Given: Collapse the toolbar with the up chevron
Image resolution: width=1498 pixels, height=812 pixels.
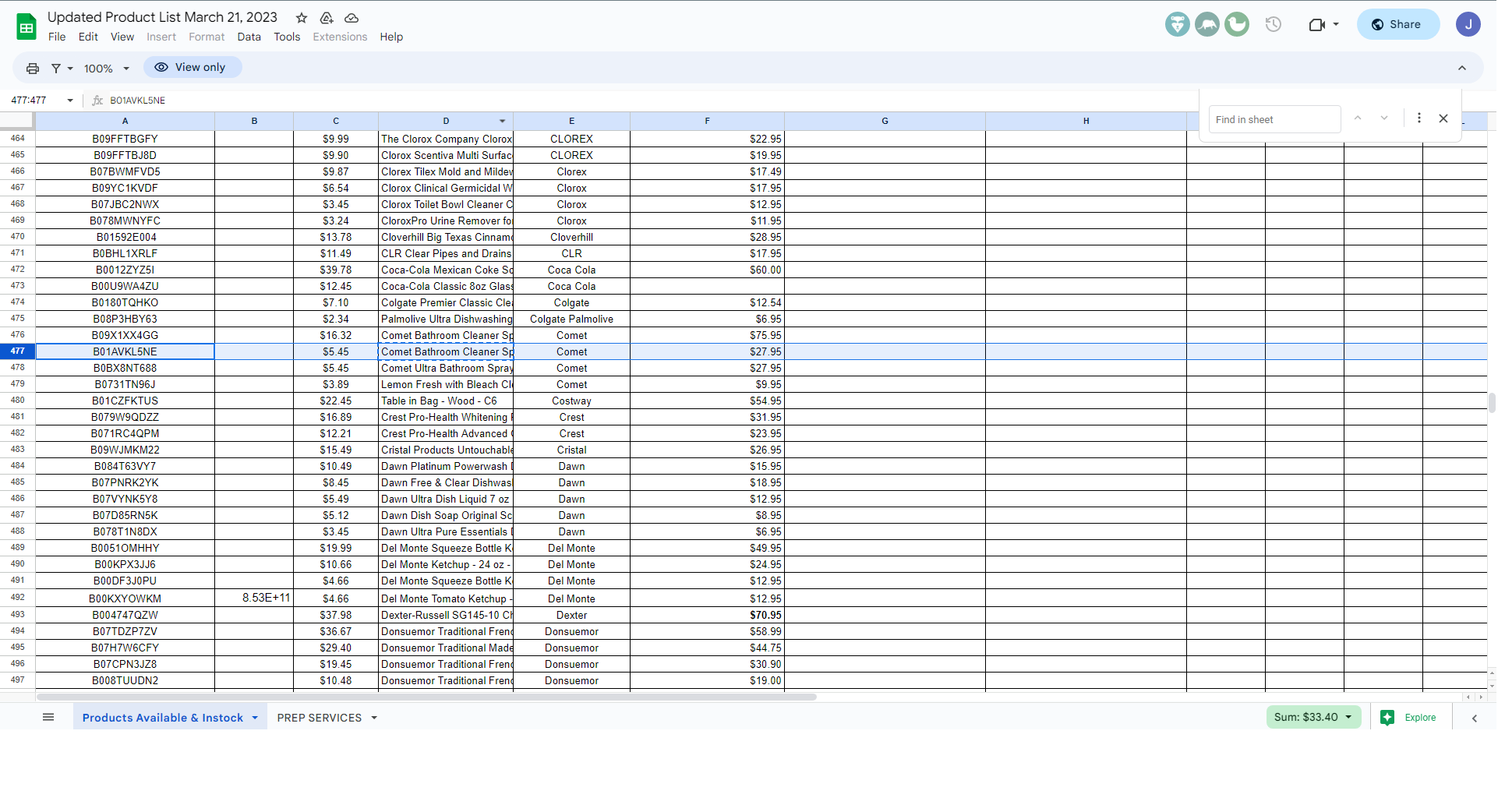Looking at the screenshot, I should (1462, 69).
